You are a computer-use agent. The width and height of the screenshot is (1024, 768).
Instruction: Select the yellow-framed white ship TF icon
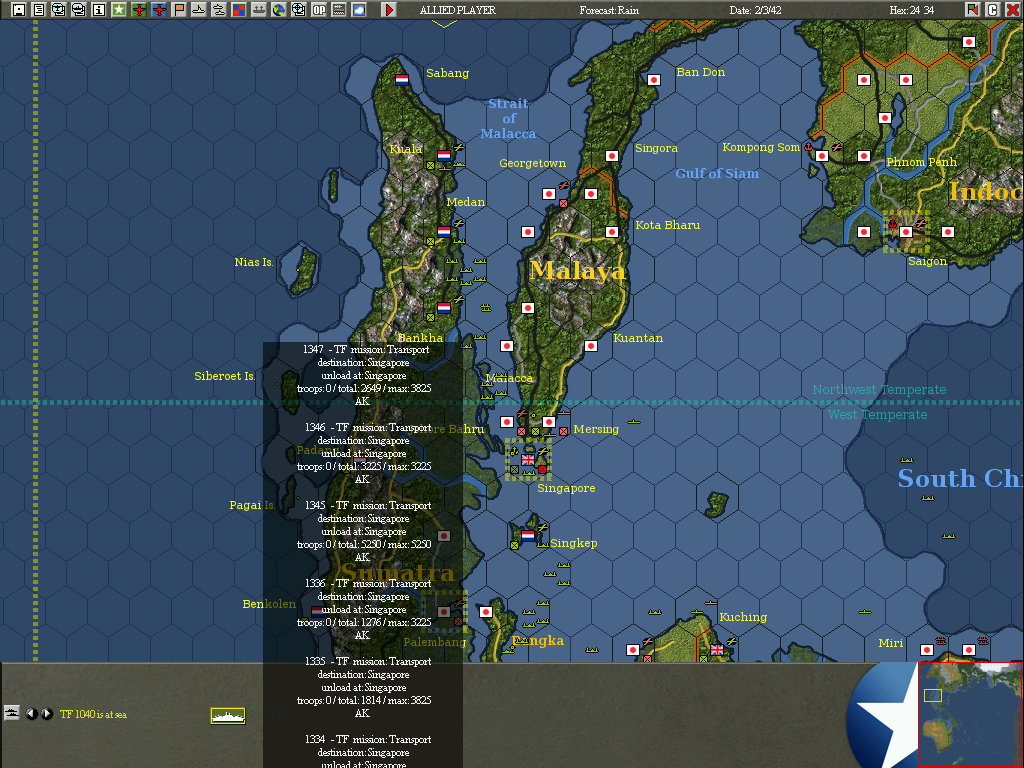(x=228, y=716)
